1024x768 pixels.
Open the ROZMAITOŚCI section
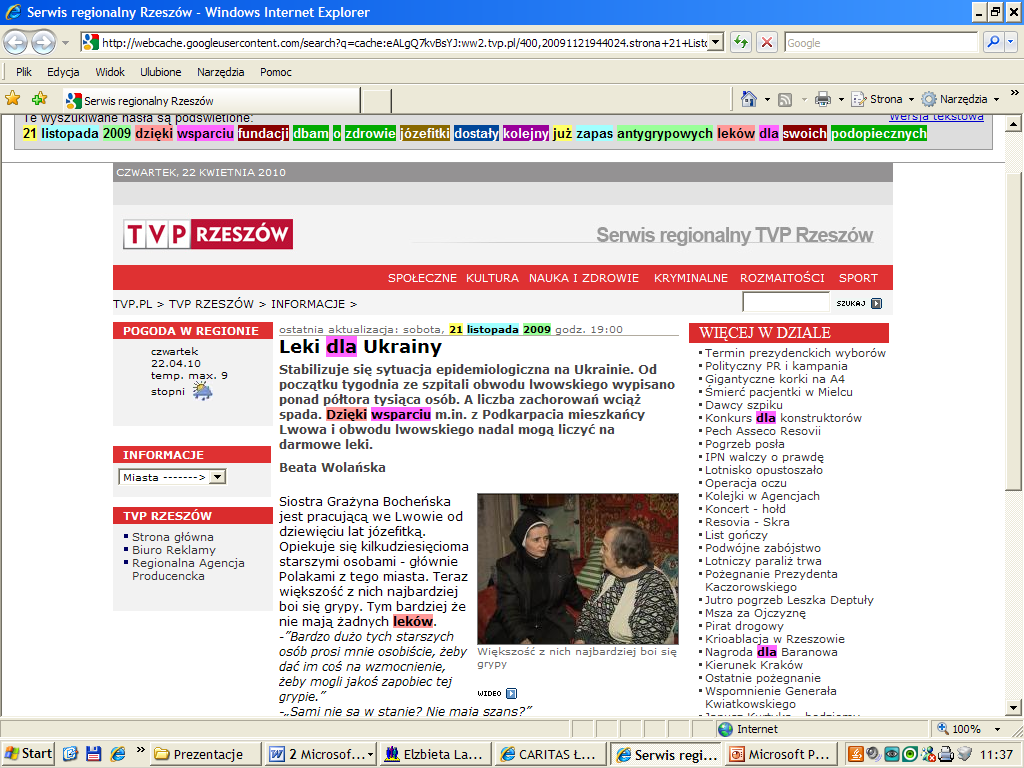[782, 278]
